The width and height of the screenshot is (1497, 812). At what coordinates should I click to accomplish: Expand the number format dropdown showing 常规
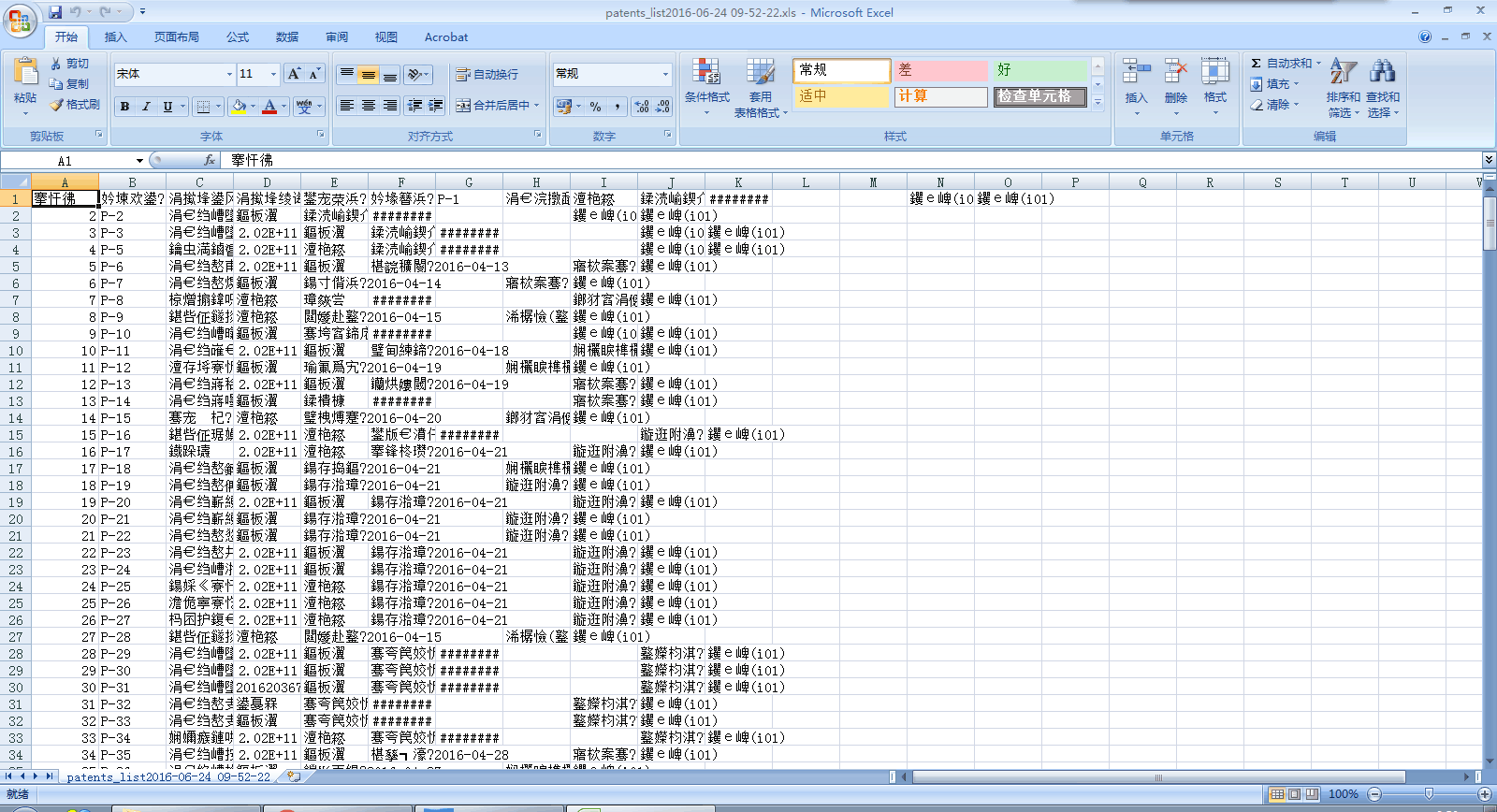(x=665, y=74)
